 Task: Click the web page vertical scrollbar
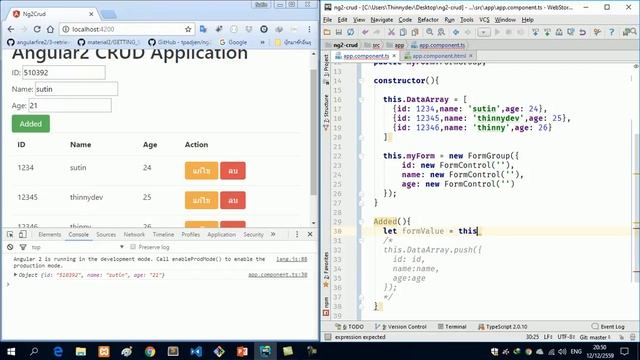tap(313, 133)
